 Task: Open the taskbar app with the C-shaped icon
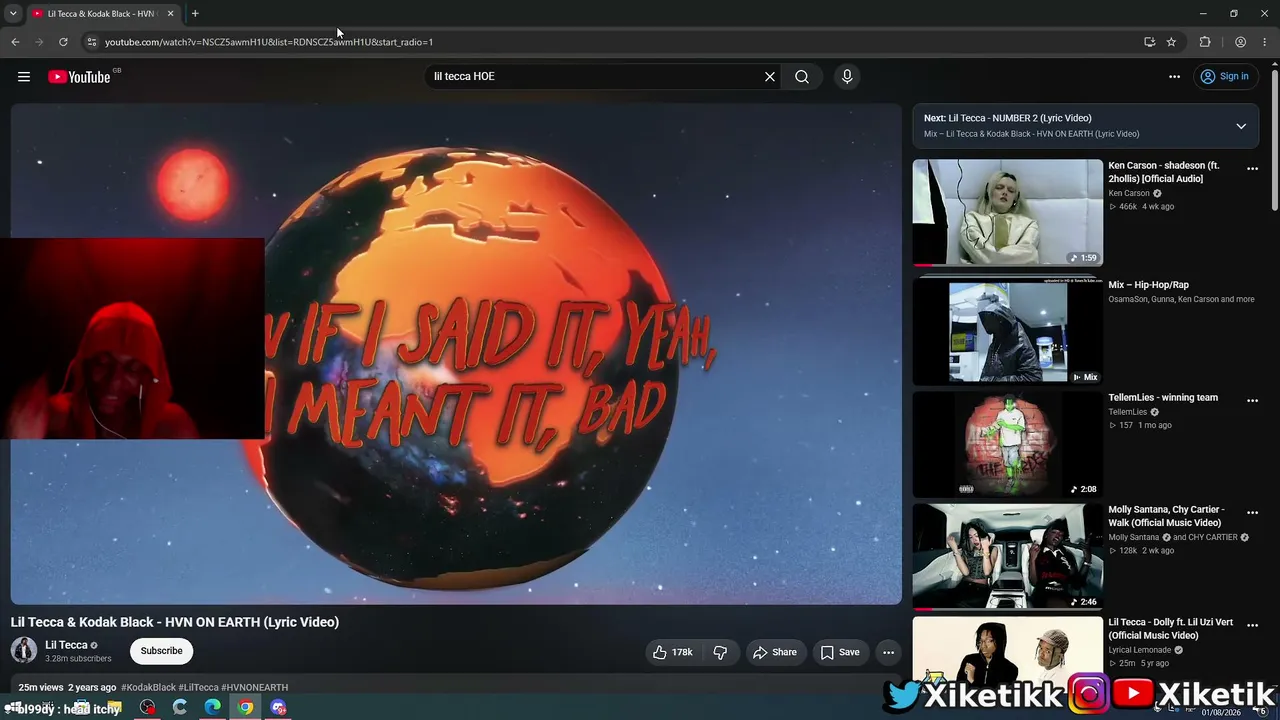[x=180, y=708]
